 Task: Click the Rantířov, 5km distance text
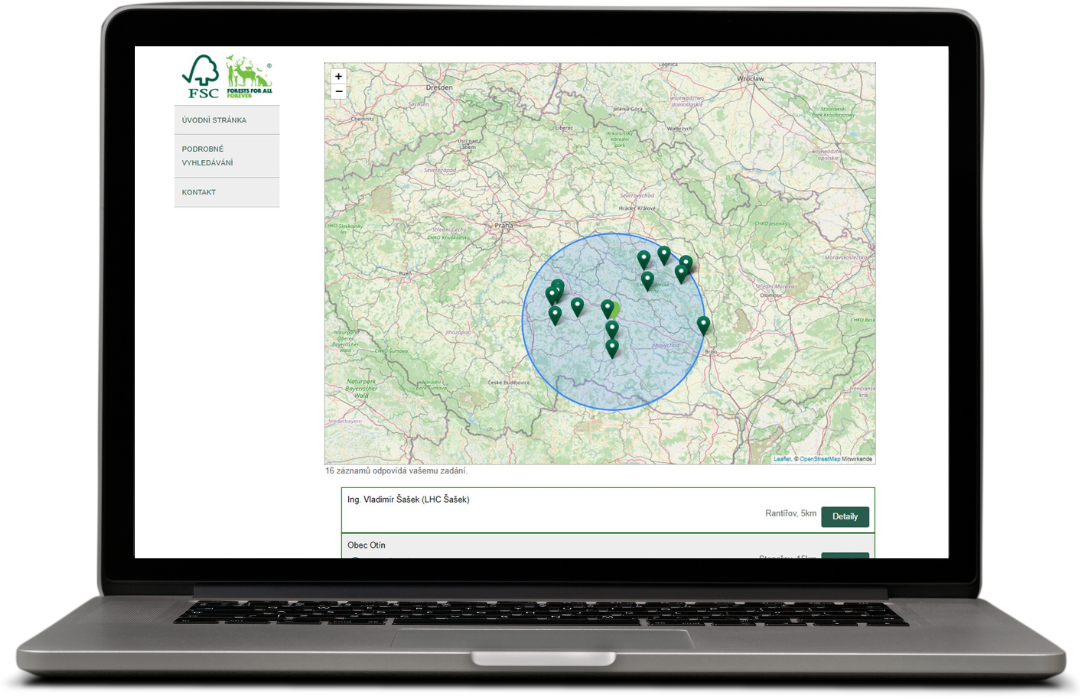click(791, 513)
